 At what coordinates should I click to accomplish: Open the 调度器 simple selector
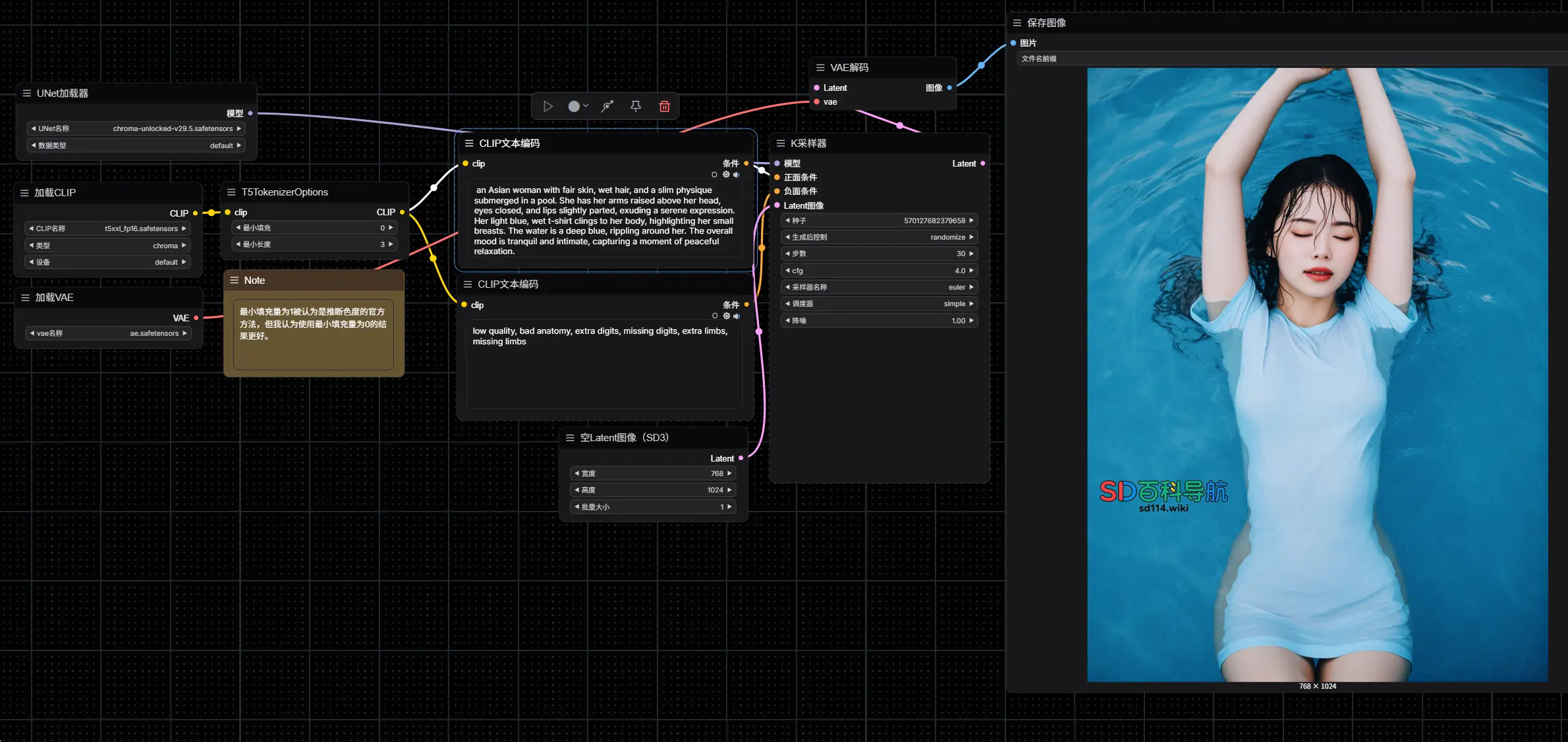point(879,304)
